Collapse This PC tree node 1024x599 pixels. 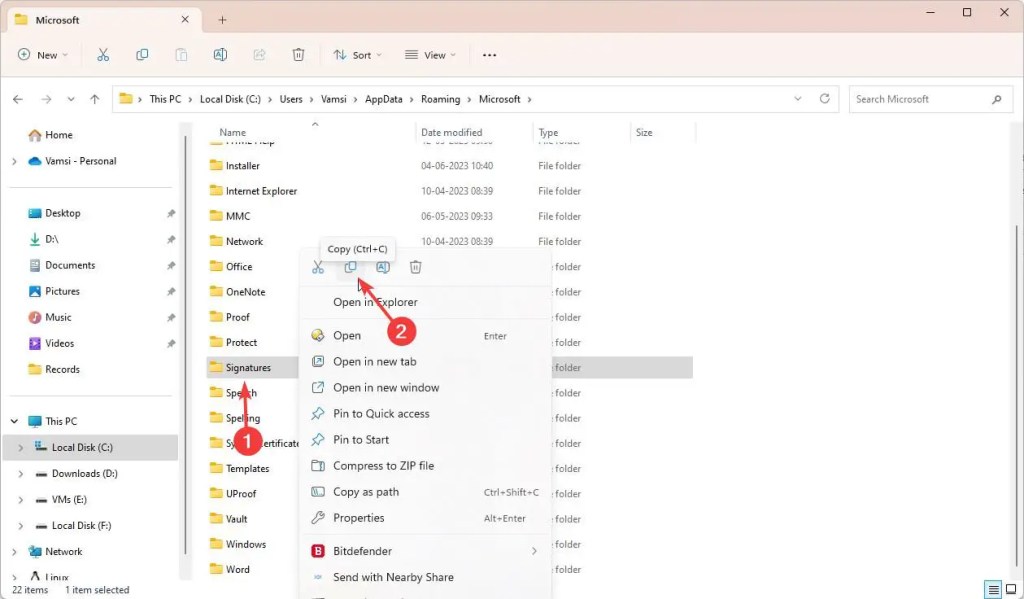pos(14,421)
